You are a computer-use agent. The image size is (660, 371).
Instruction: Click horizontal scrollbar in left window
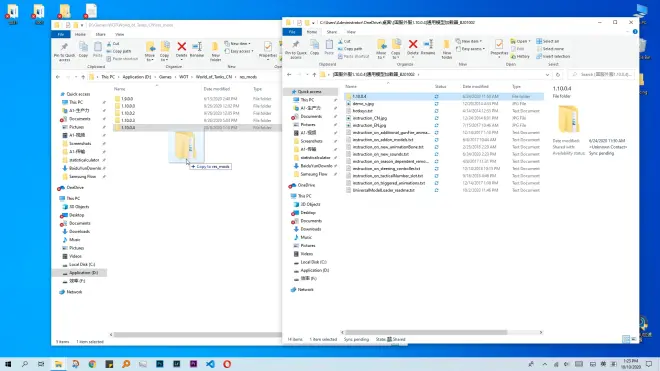pos(197,334)
